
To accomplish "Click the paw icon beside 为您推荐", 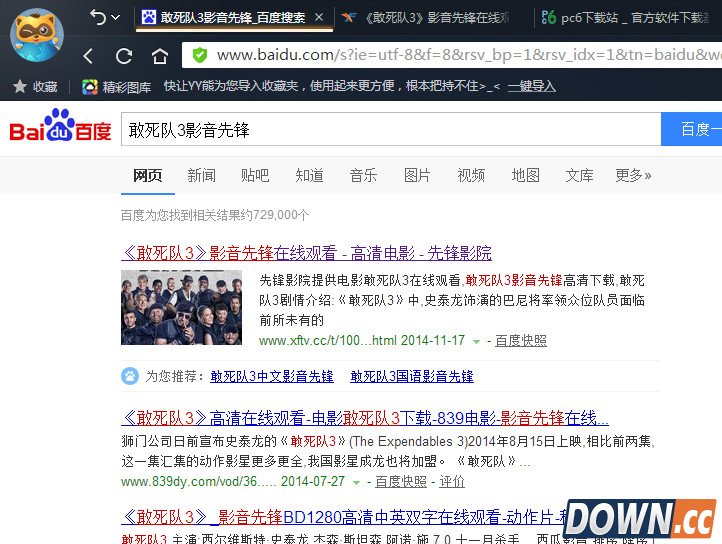I will (130, 376).
